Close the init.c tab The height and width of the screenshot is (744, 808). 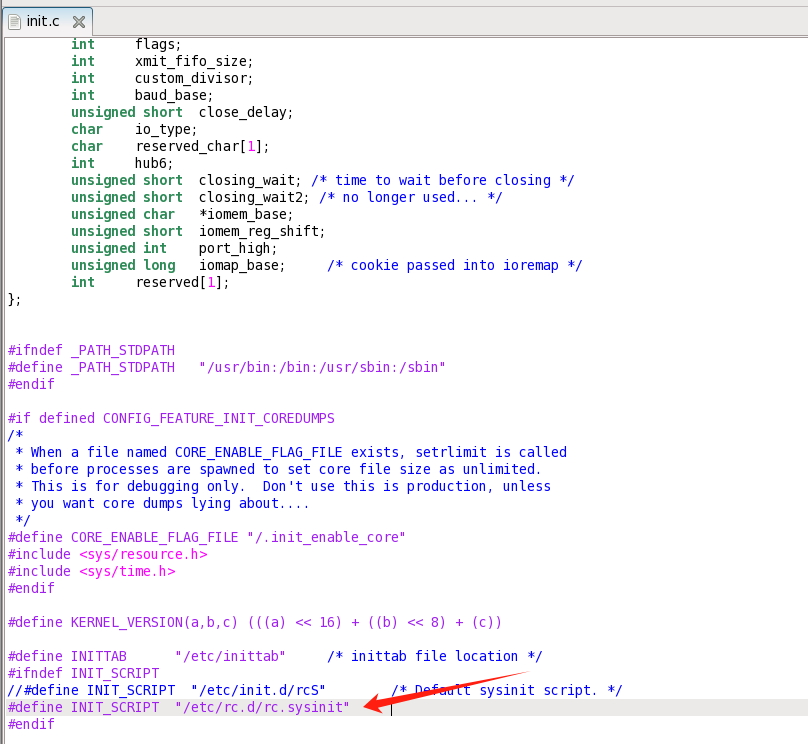click(79, 22)
